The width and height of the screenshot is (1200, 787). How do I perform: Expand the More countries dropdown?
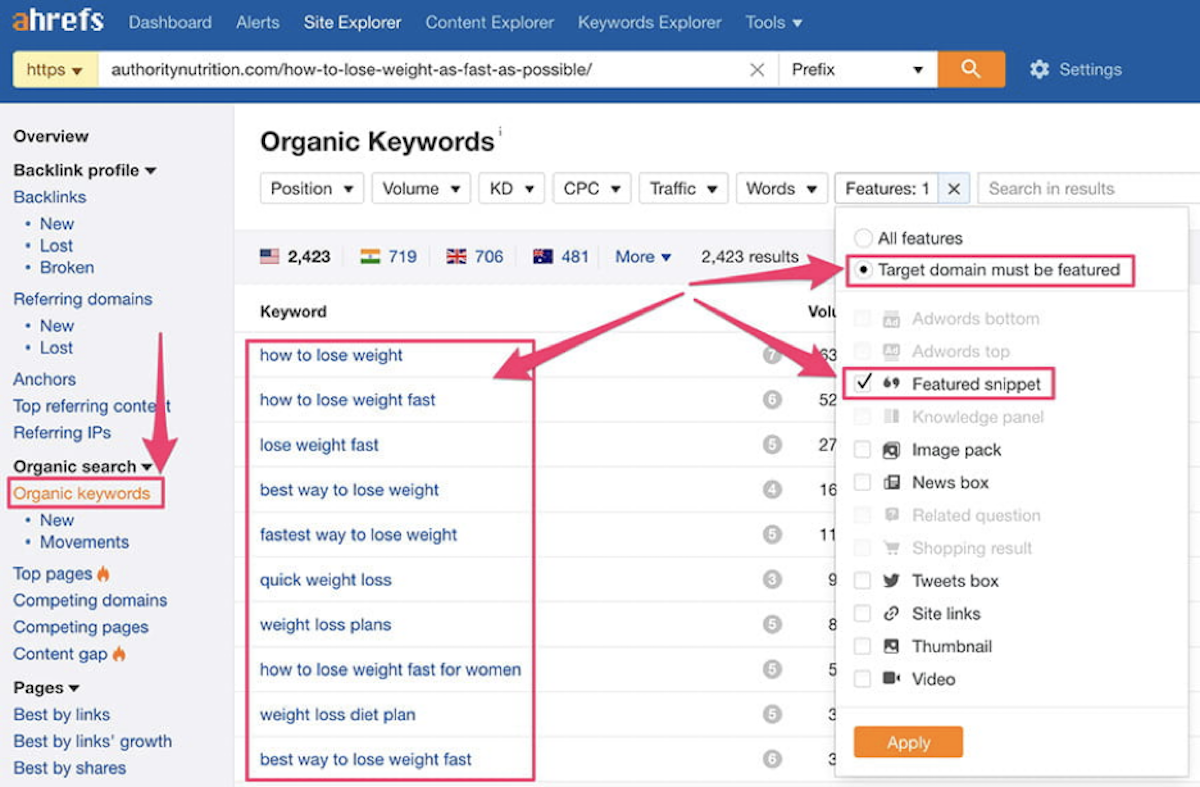point(642,257)
